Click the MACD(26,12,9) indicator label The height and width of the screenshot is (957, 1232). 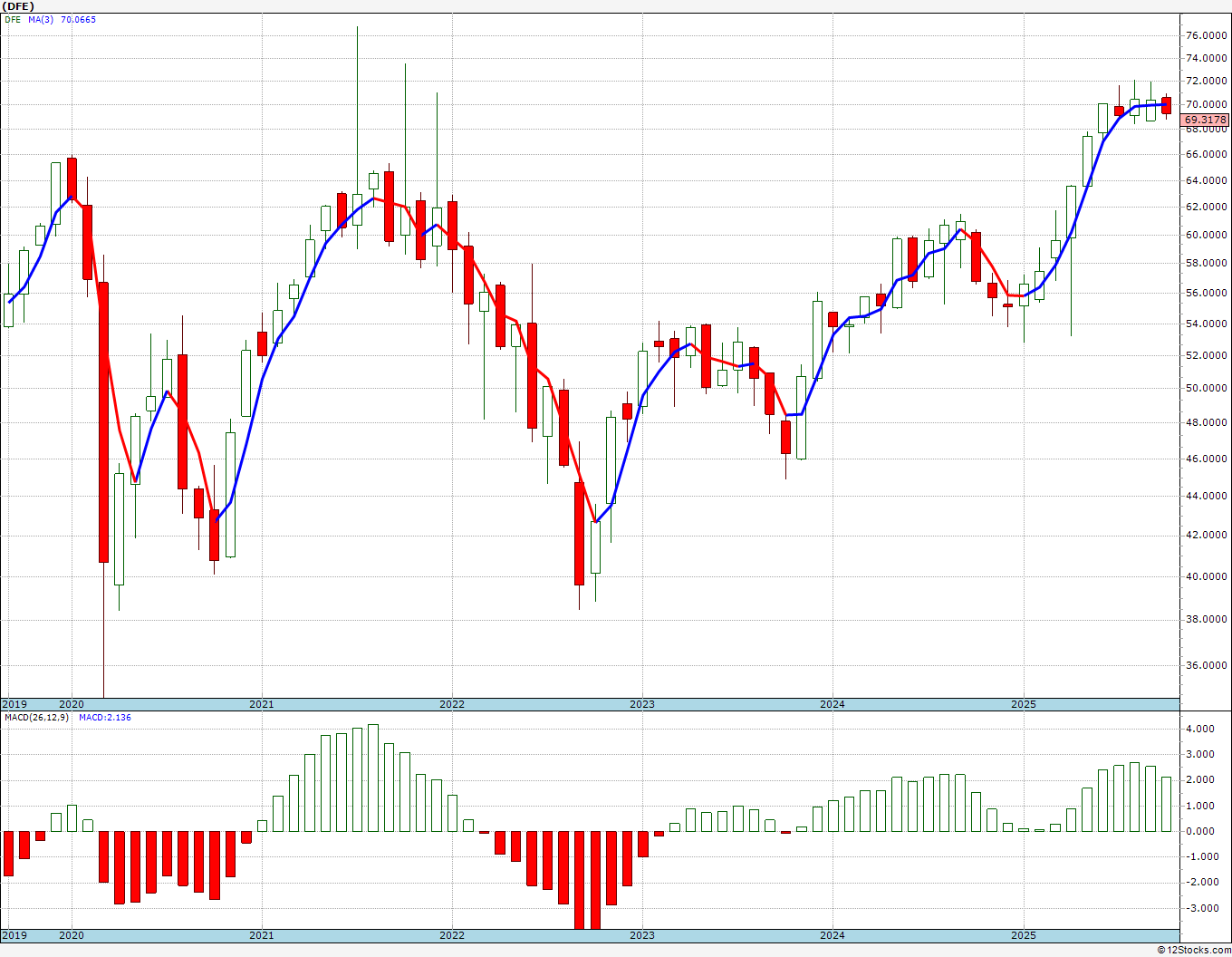[37, 717]
